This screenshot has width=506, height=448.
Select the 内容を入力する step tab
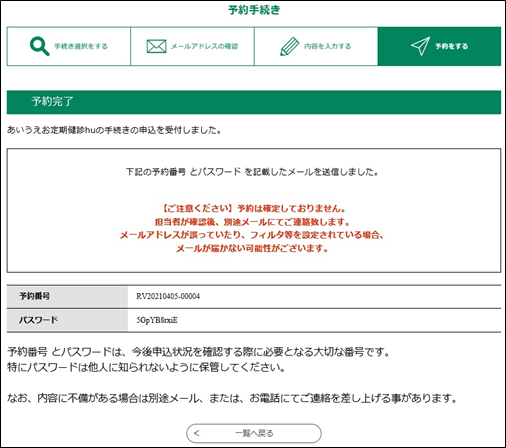[316, 46]
